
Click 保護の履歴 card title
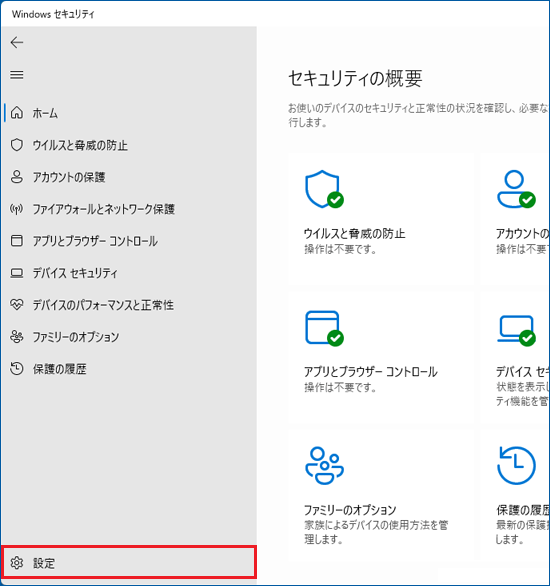(522, 510)
